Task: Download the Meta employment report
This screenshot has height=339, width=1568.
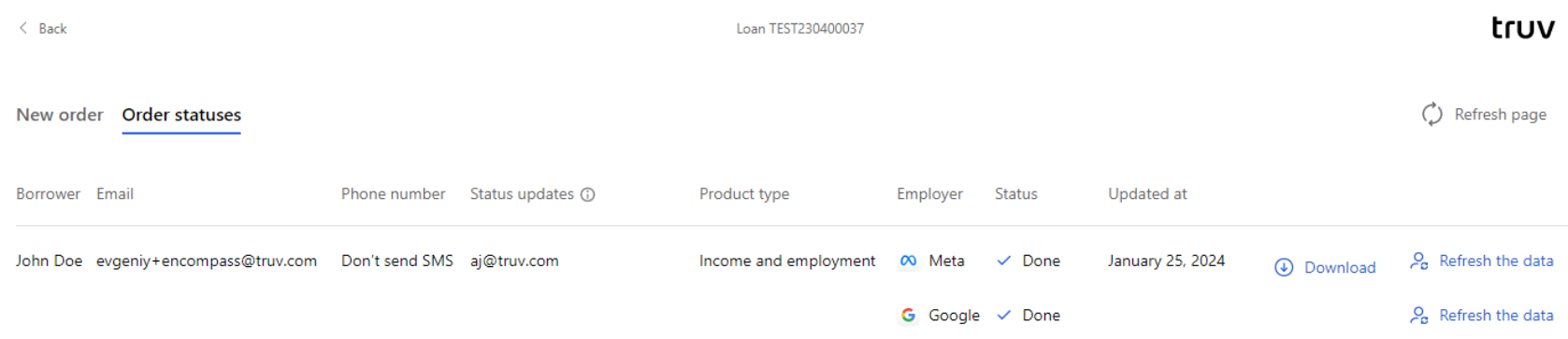Action: click(x=1340, y=268)
